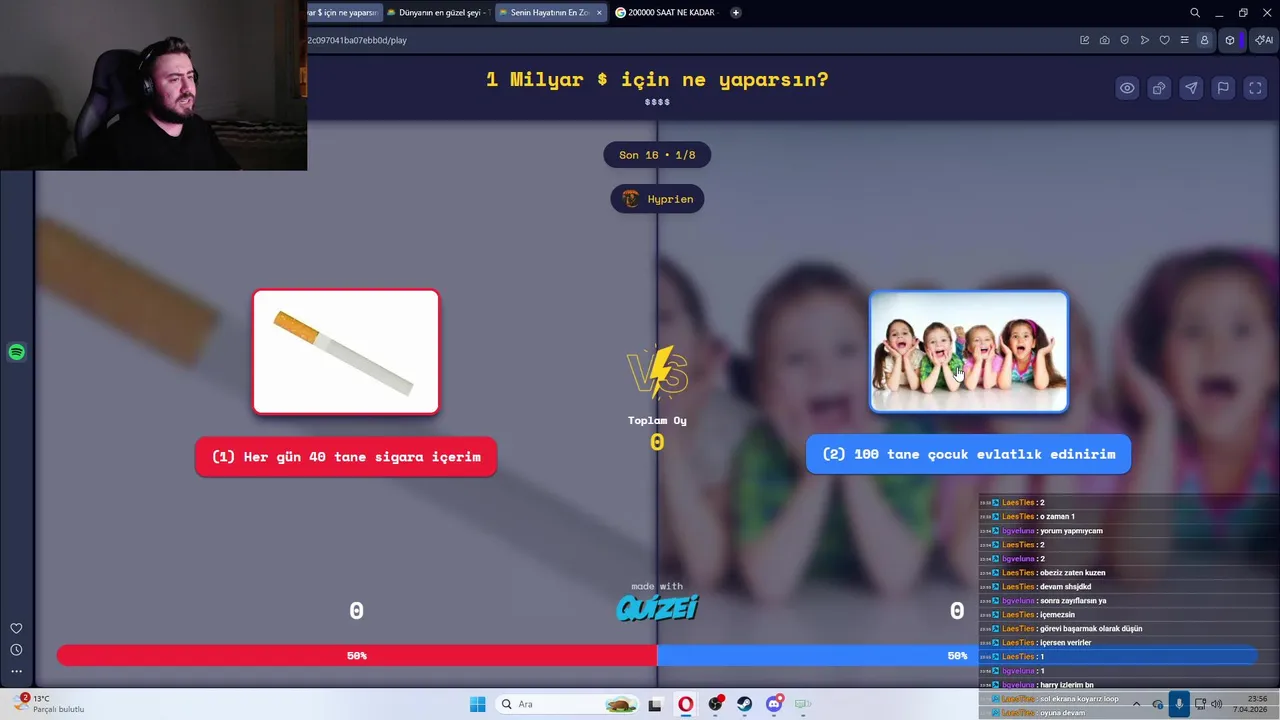Screen dimensions: 1280x720
Task: Click the red 50% vote bar
Action: [357, 655]
